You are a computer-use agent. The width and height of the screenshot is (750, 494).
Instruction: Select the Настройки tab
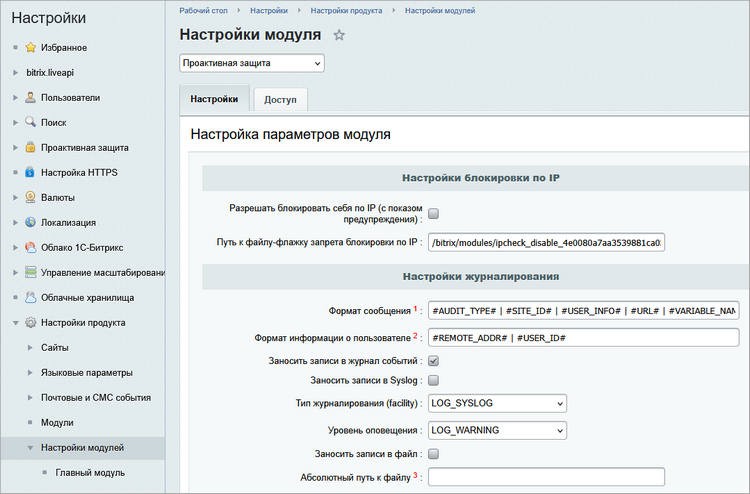point(214,100)
